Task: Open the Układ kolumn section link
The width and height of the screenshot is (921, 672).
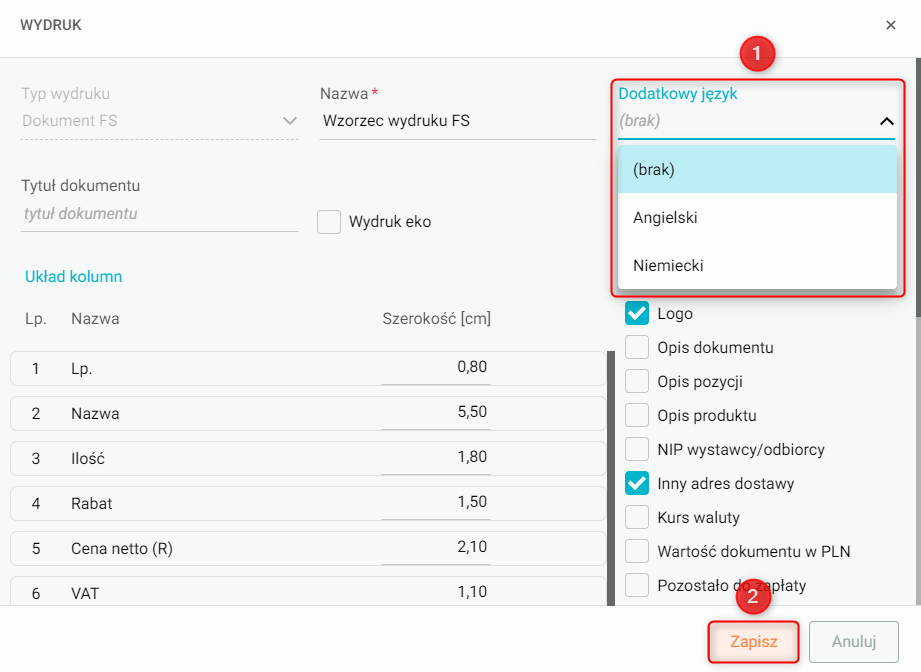Action: tap(73, 277)
